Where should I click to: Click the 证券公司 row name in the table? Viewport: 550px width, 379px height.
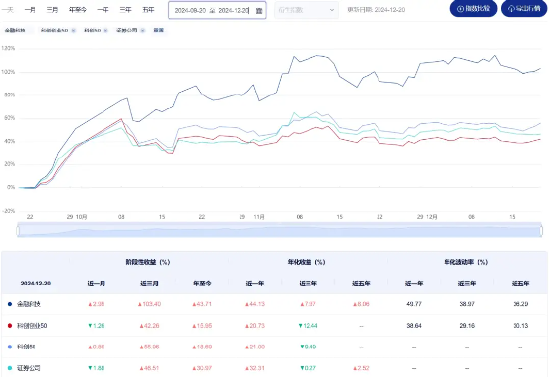pyautogui.click(x=29, y=368)
